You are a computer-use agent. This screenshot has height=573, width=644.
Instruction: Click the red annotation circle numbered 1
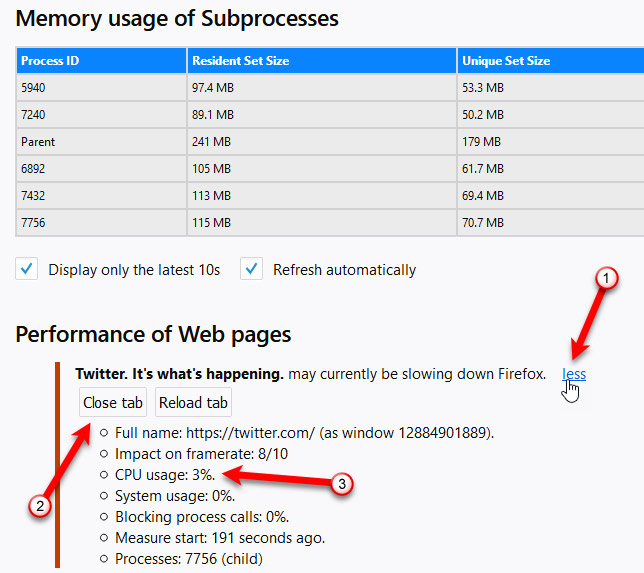(x=603, y=280)
